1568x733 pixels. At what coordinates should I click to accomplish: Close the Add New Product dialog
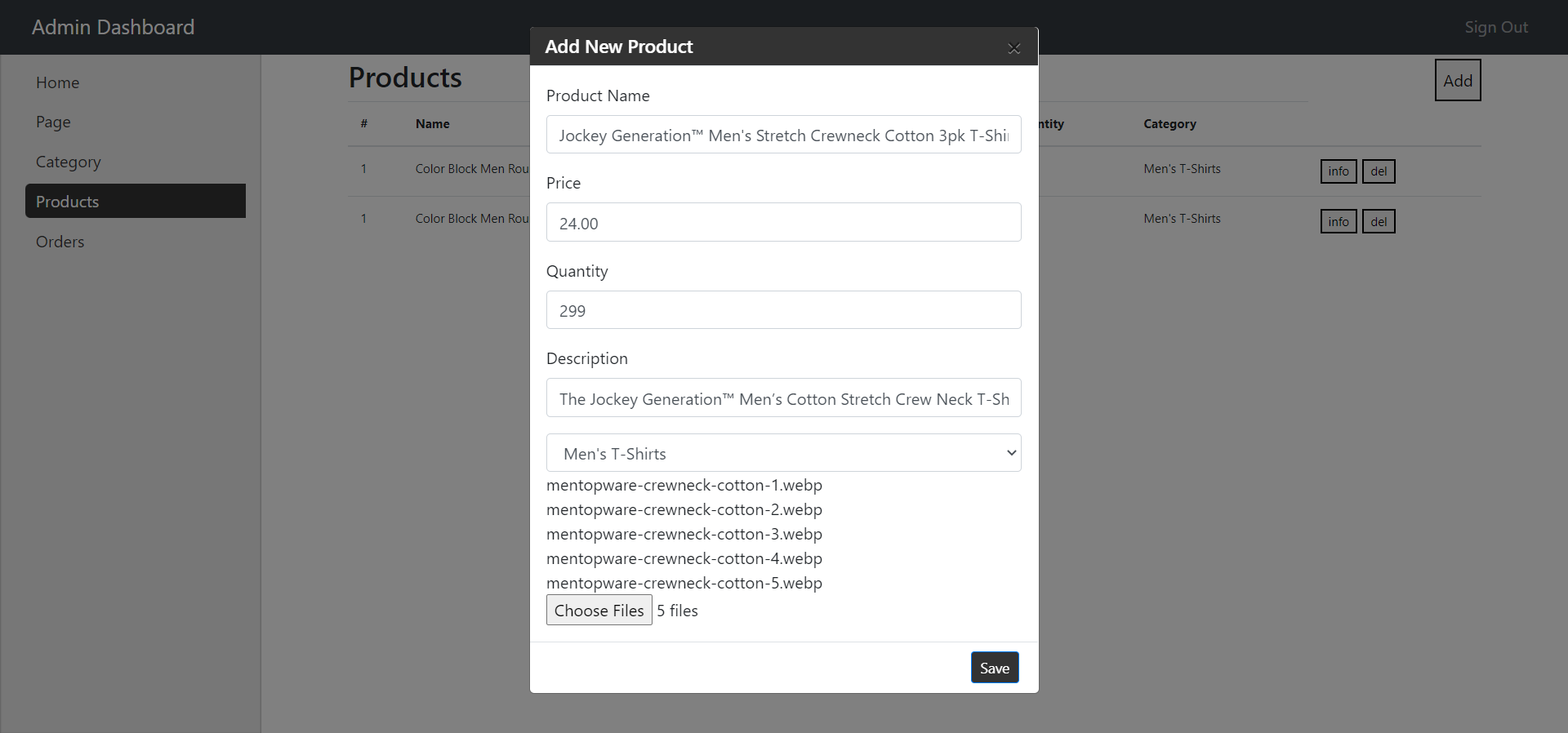pyautogui.click(x=1013, y=48)
